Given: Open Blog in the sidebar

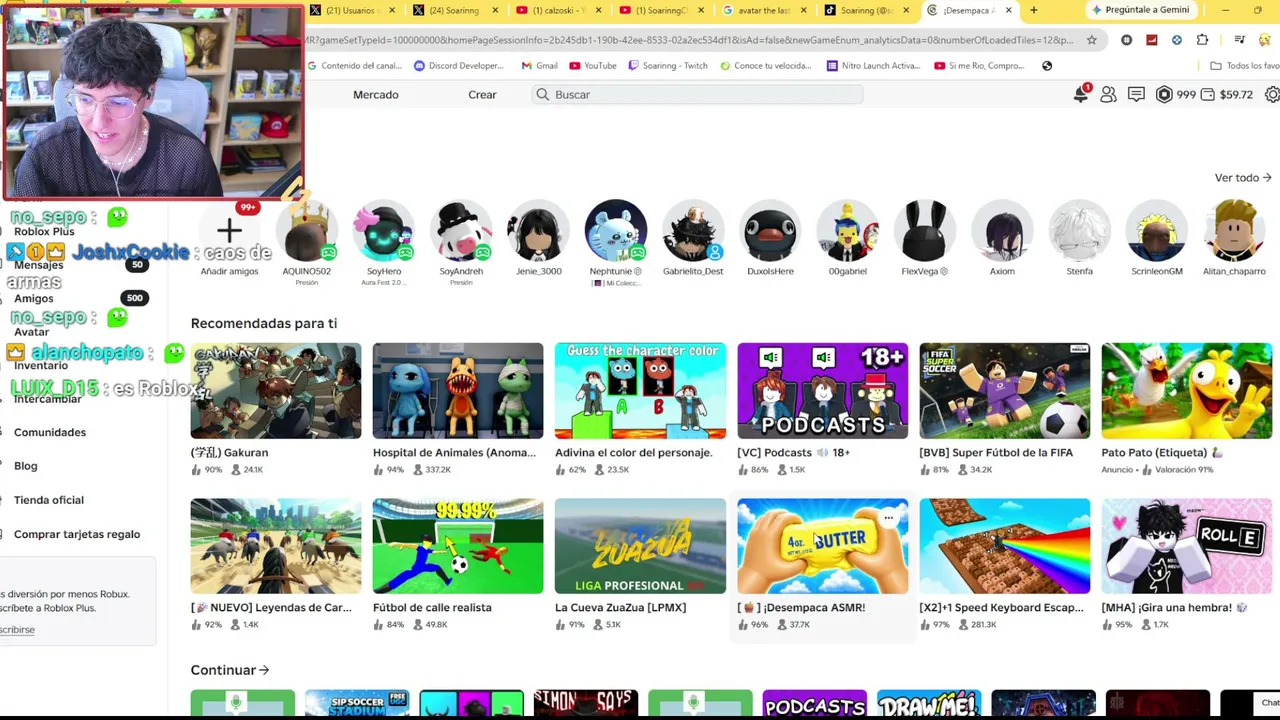Looking at the screenshot, I should pos(26,466).
